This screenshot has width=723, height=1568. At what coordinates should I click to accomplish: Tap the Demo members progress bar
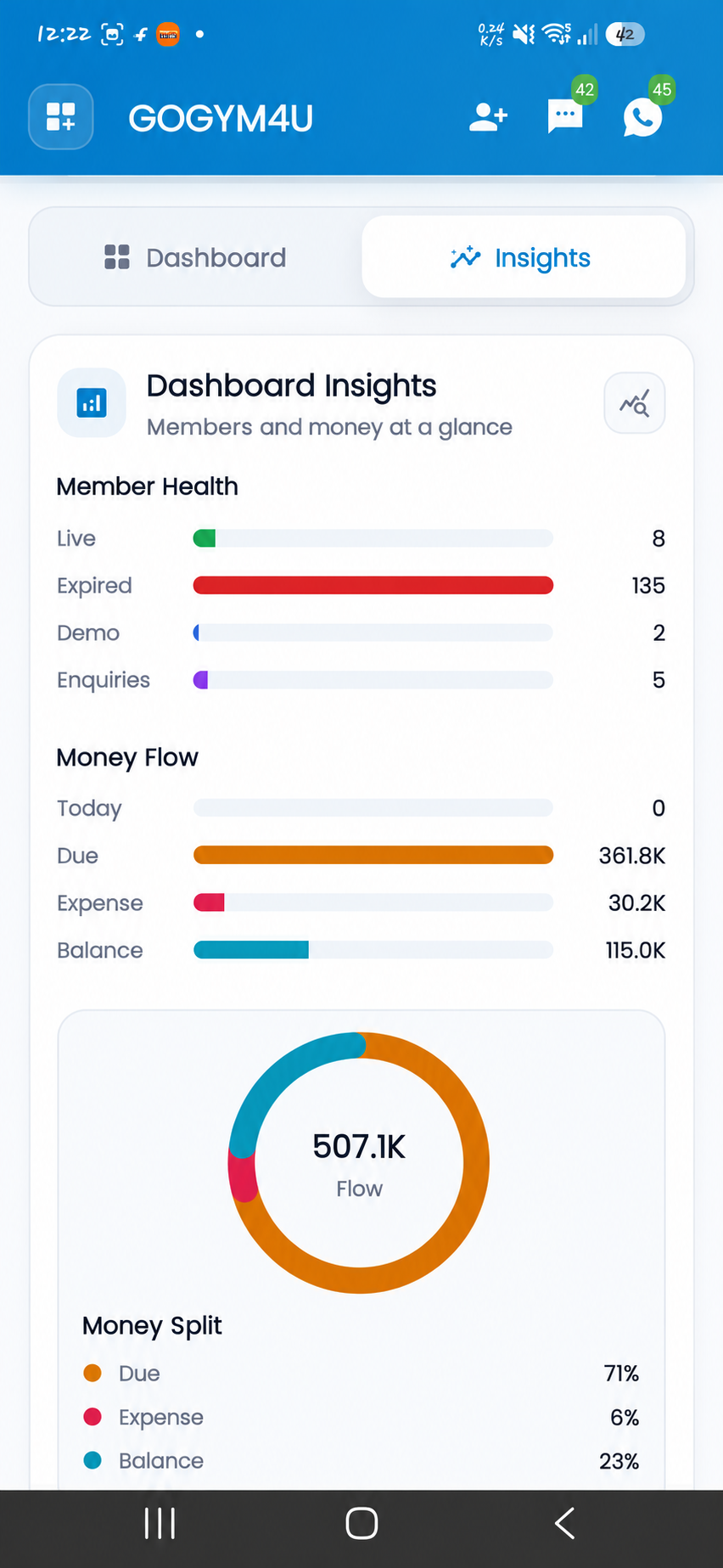click(373, 632)
